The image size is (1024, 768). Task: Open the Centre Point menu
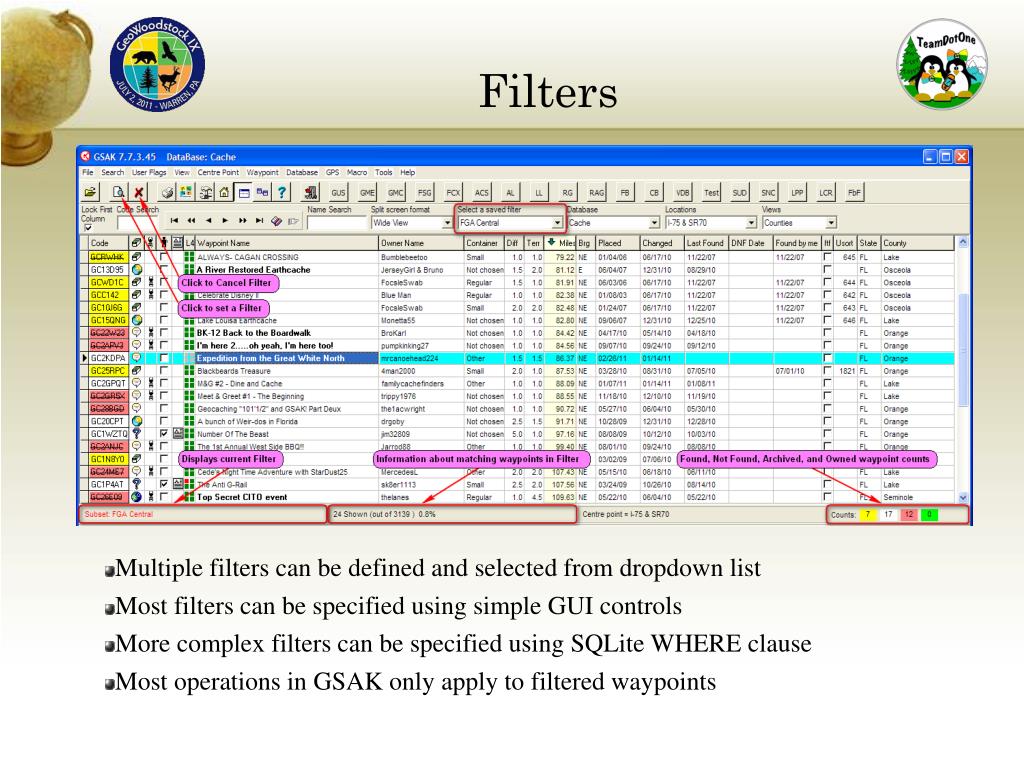point(218,172)
